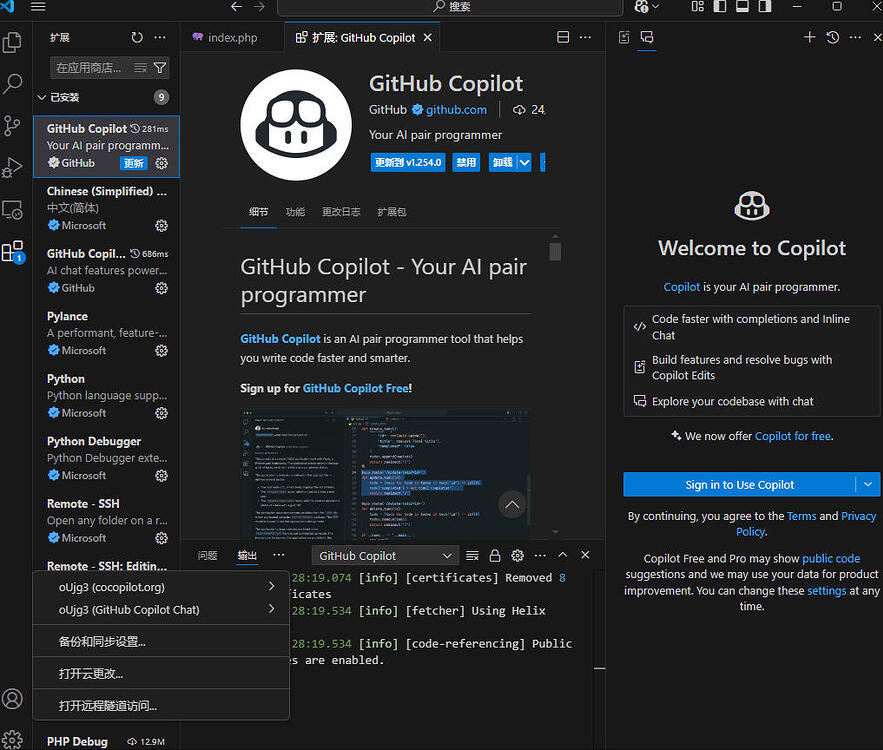This screenshot has height=750, width=883.
Task: Open the Explorer view in activity bar
Action: (12, 42)
